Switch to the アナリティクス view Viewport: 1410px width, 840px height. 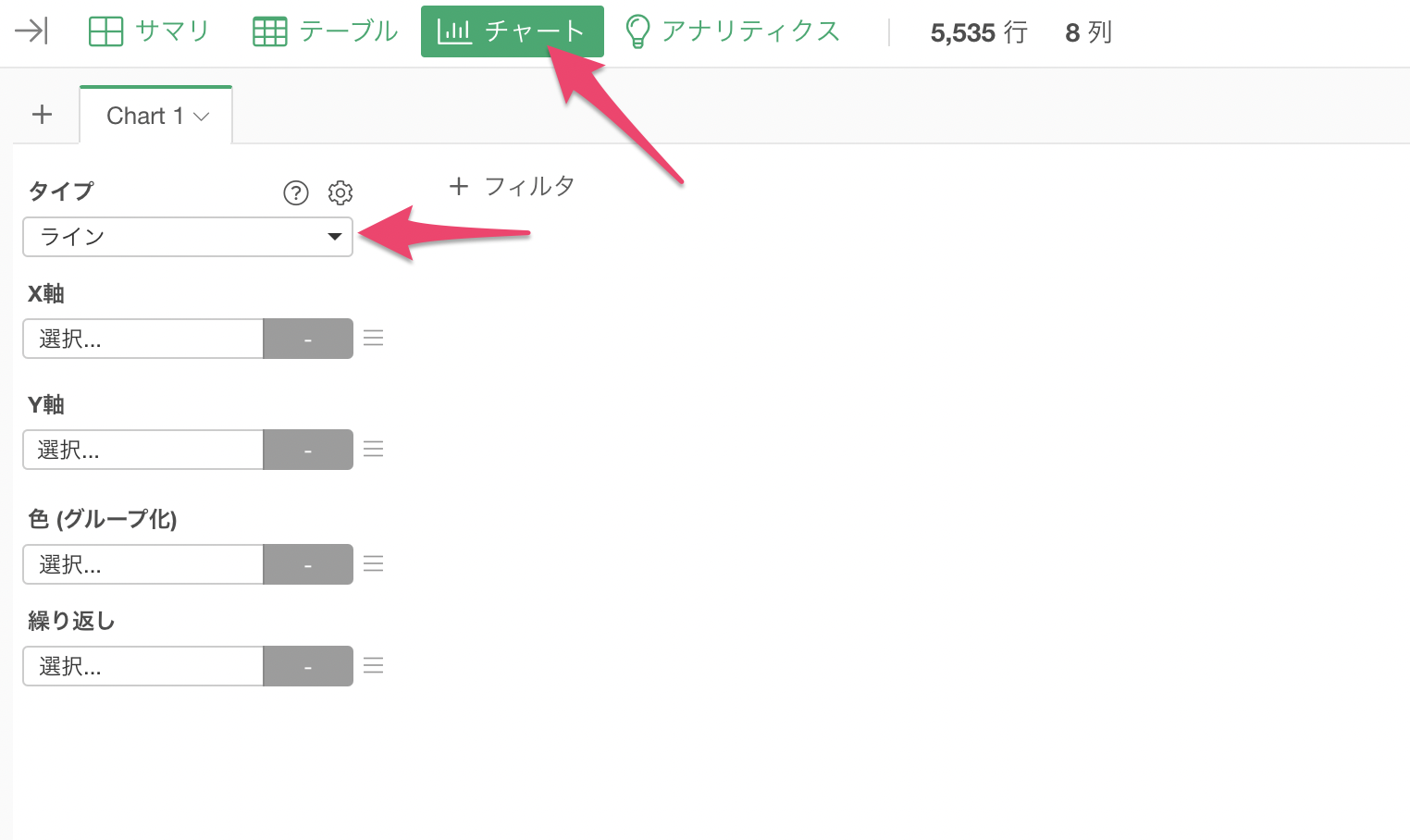[733, 31]
